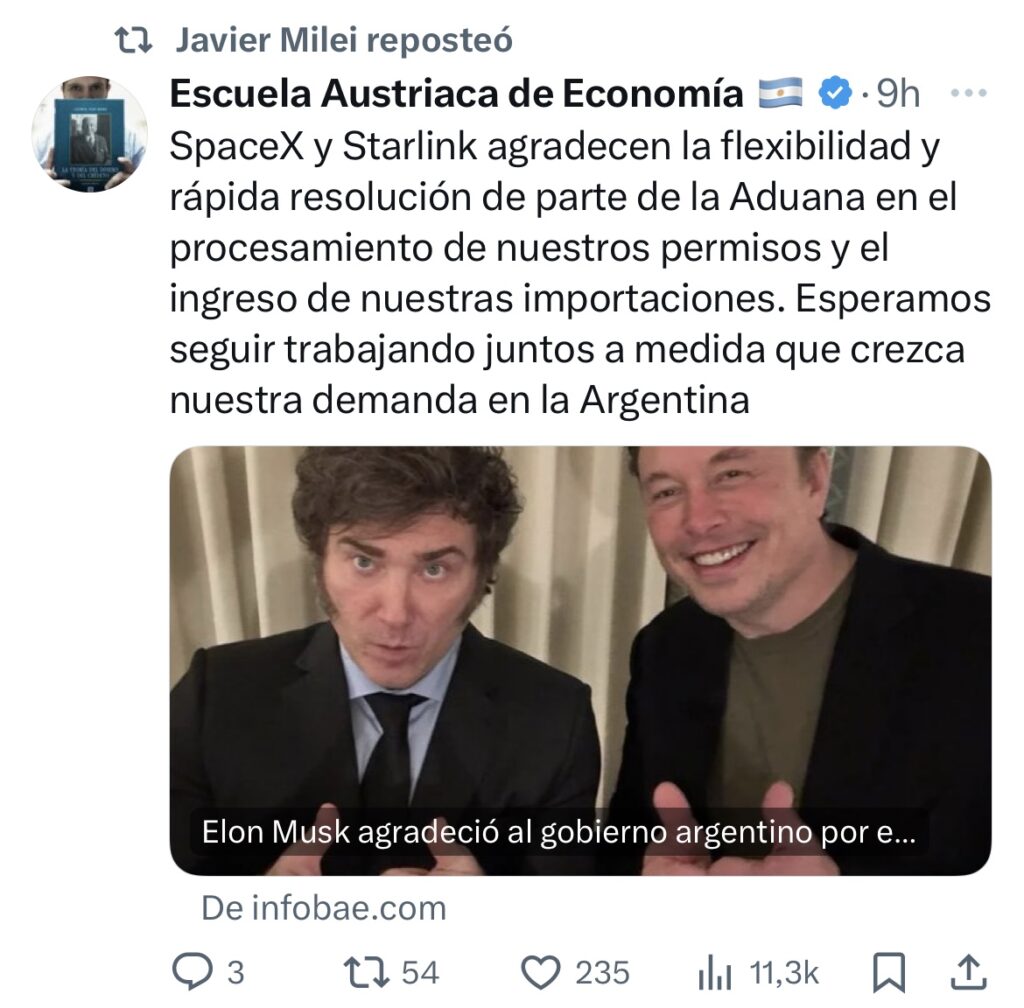This screenshot has width=1024, height=1008.
Task: Open the share arrow icon
Action: point(968,972)
